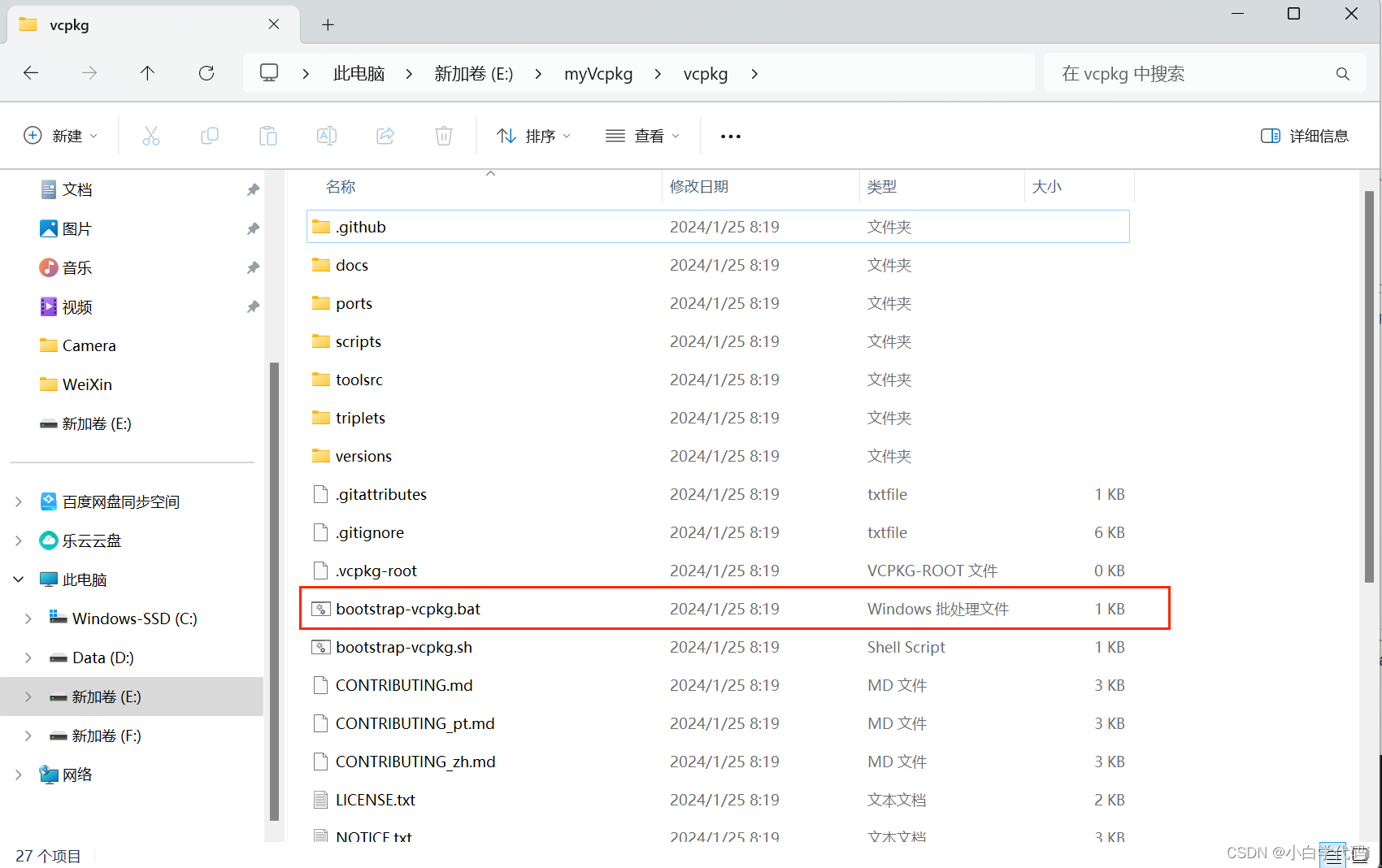The width and height of the screenshot is (1382, 868).
Task: Open the 查看 (View) options
Action: 642,136
